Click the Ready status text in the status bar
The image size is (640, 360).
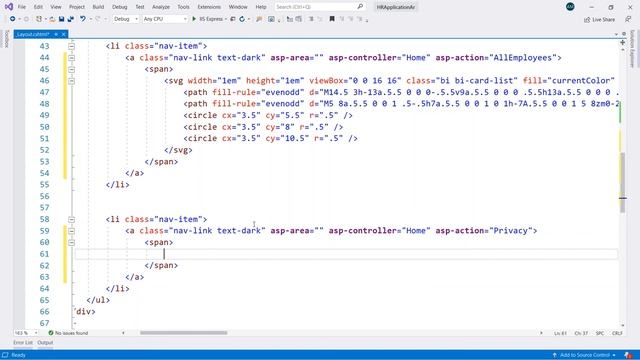pyautogui.click(x=18, y=356)
